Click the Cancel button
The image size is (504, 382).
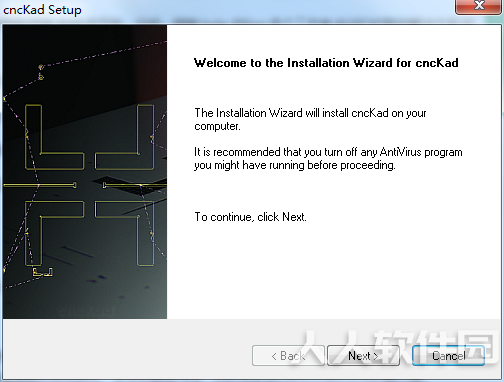tap(448, 356)
